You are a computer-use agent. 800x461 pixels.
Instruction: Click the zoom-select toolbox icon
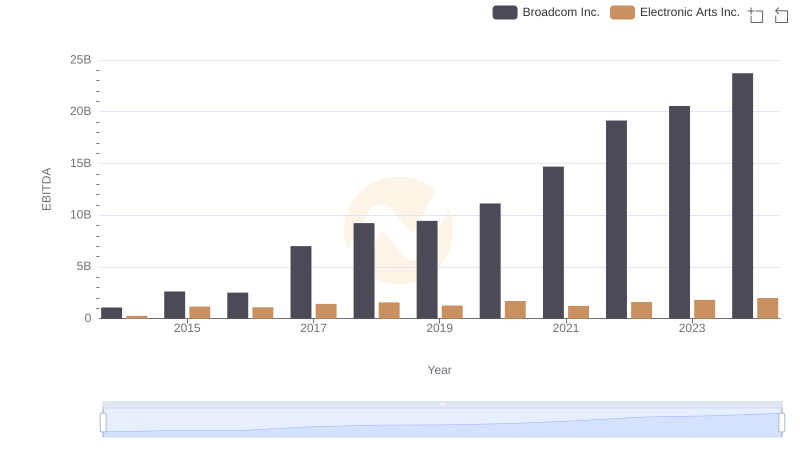[756, 15]
